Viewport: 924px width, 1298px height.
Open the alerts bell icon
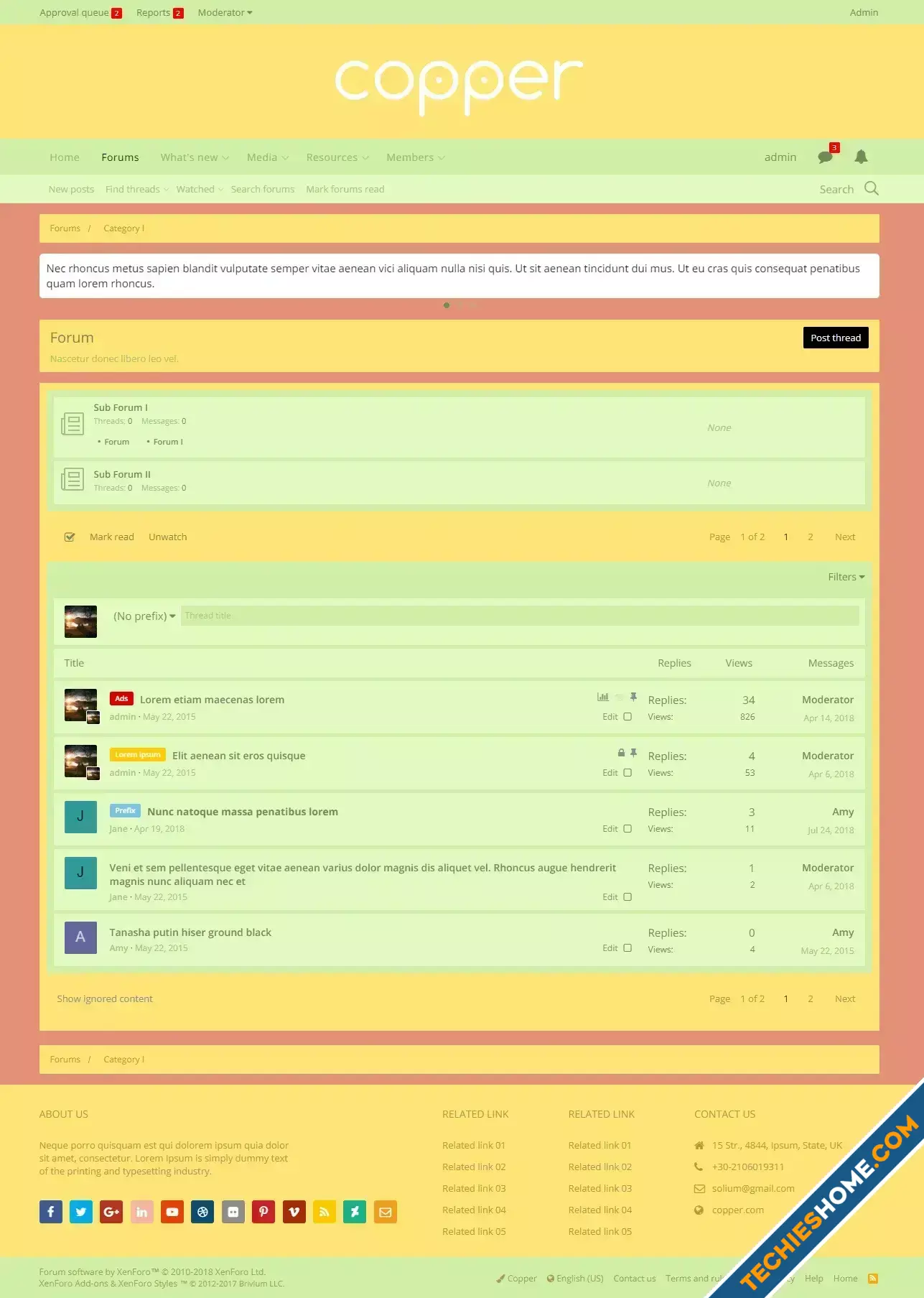tap(861, 157)
